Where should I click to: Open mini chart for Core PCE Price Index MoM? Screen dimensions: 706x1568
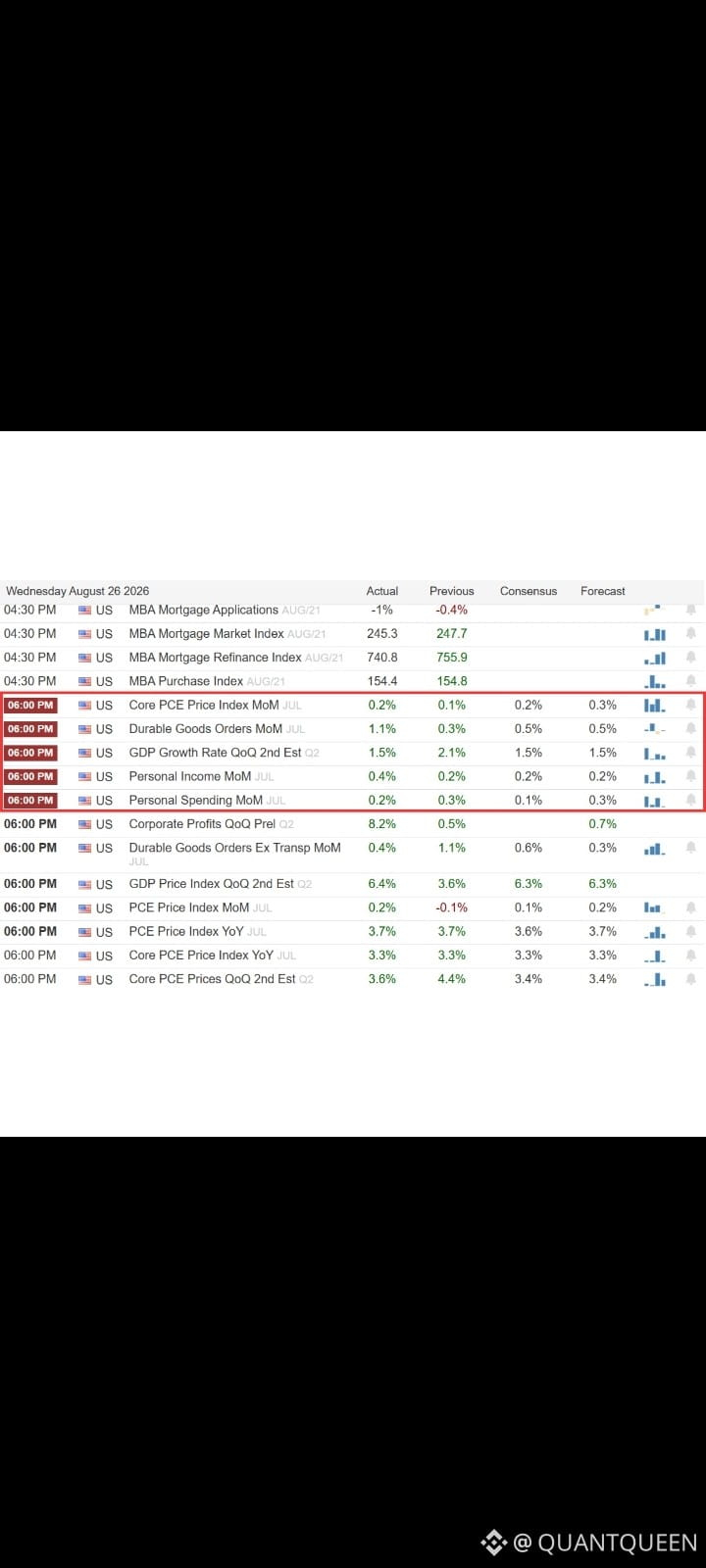point(655,705)
